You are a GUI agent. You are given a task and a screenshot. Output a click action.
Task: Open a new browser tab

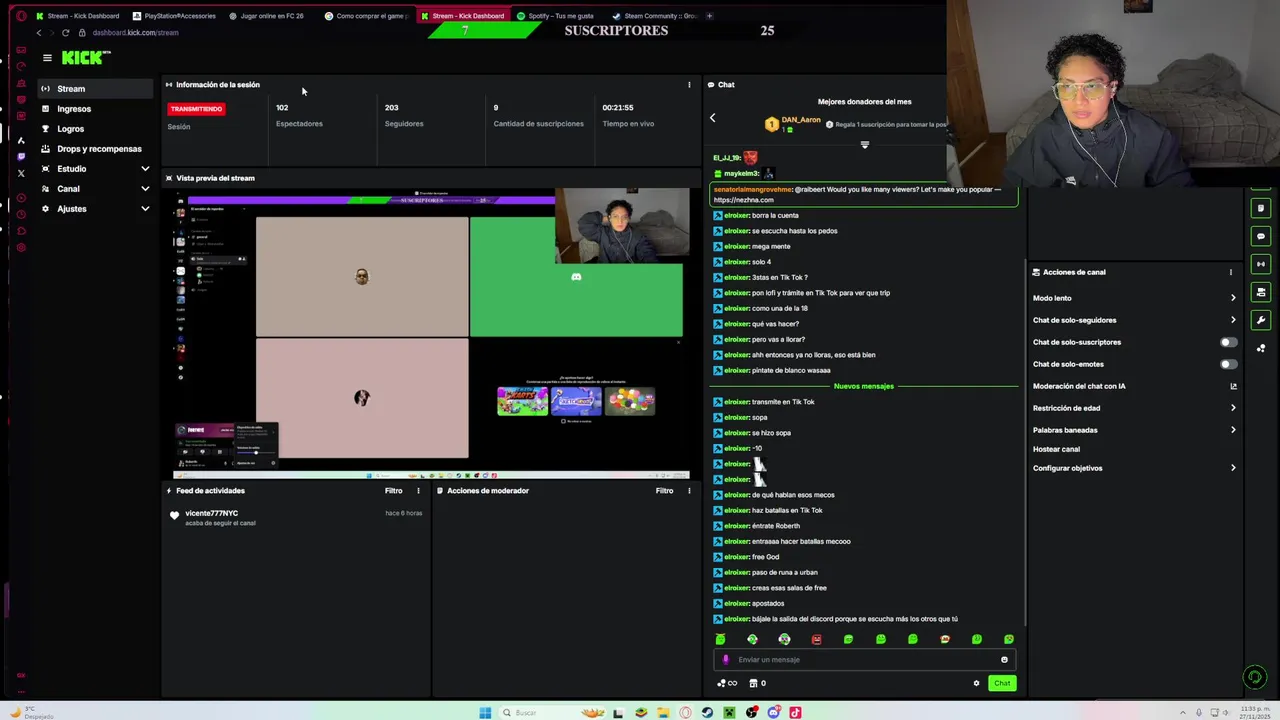click(709, 16)
